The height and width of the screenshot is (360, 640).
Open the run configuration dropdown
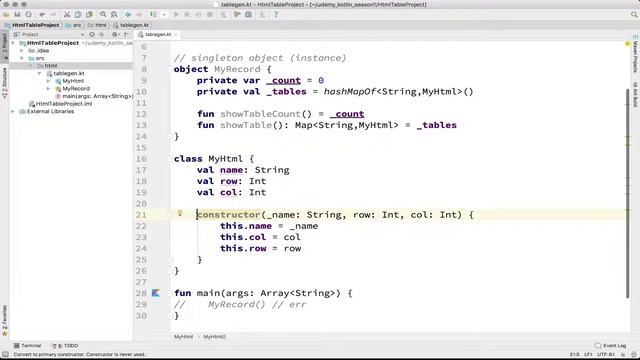(x=164, y=15)
